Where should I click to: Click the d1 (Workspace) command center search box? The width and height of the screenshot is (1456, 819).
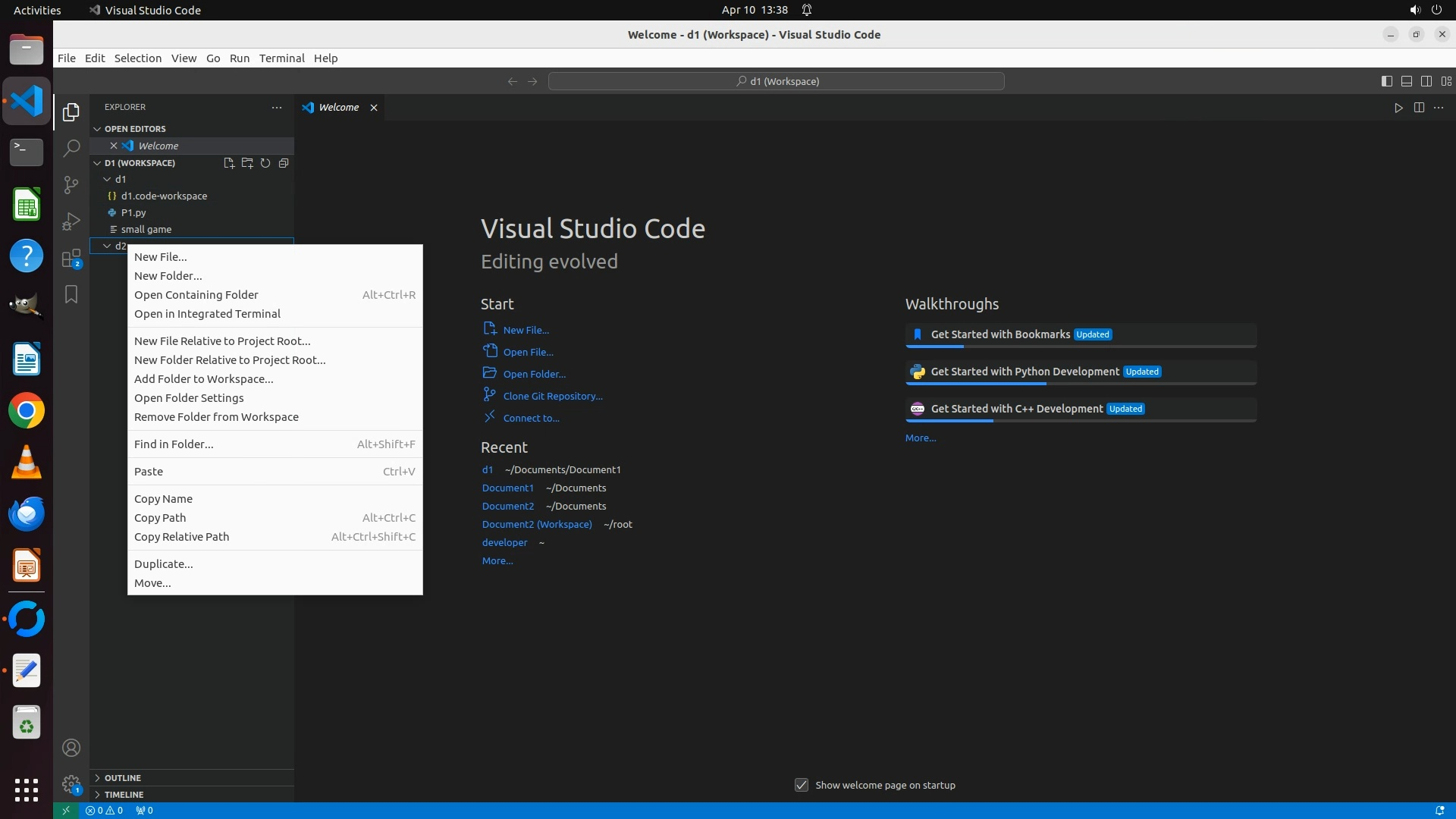[x=777, y=81]
